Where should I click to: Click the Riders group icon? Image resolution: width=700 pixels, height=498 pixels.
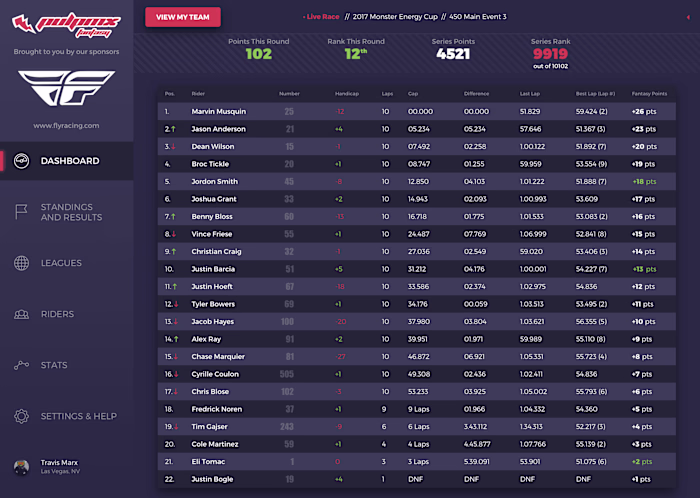pos(21,314)
